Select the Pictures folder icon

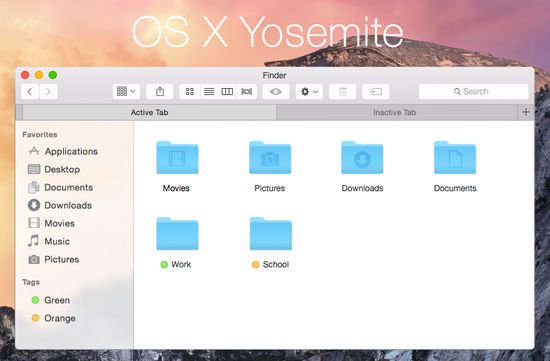click(270, 158)
